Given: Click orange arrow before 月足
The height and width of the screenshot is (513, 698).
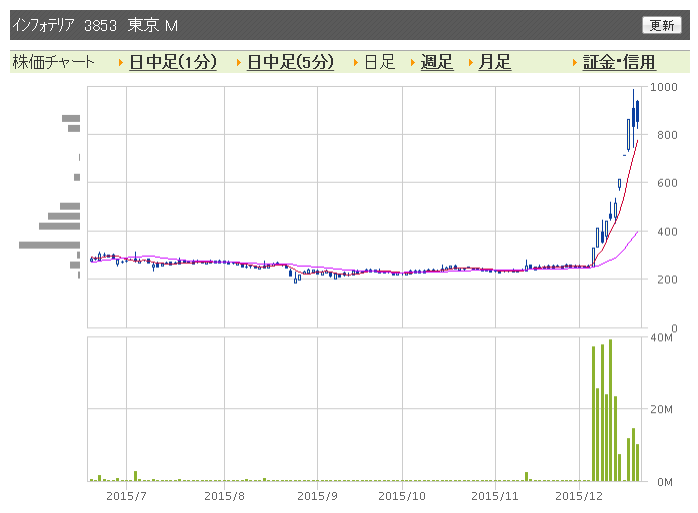Looking at the screenshot, I should pyautogui.click(x=471, y=63).
